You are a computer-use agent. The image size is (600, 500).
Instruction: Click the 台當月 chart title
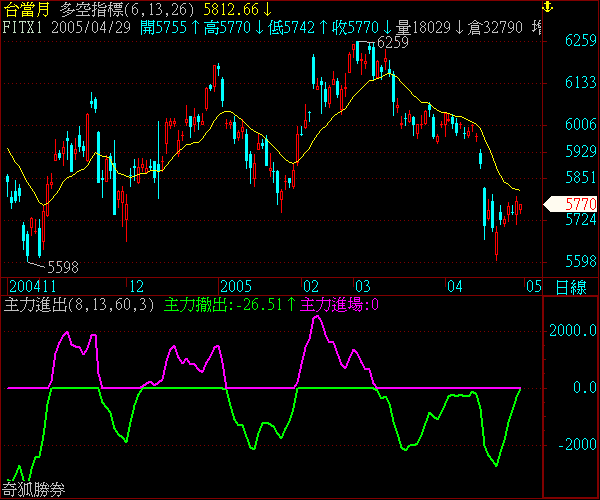point(26,9)
